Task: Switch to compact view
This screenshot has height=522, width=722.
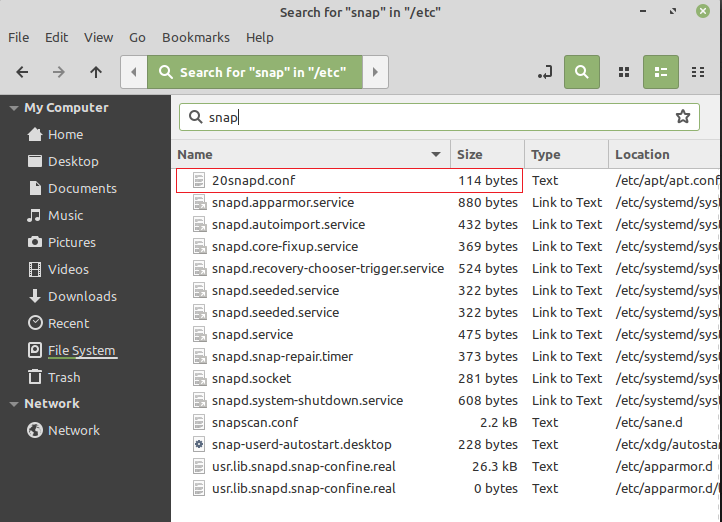Action: click(696, 72)
